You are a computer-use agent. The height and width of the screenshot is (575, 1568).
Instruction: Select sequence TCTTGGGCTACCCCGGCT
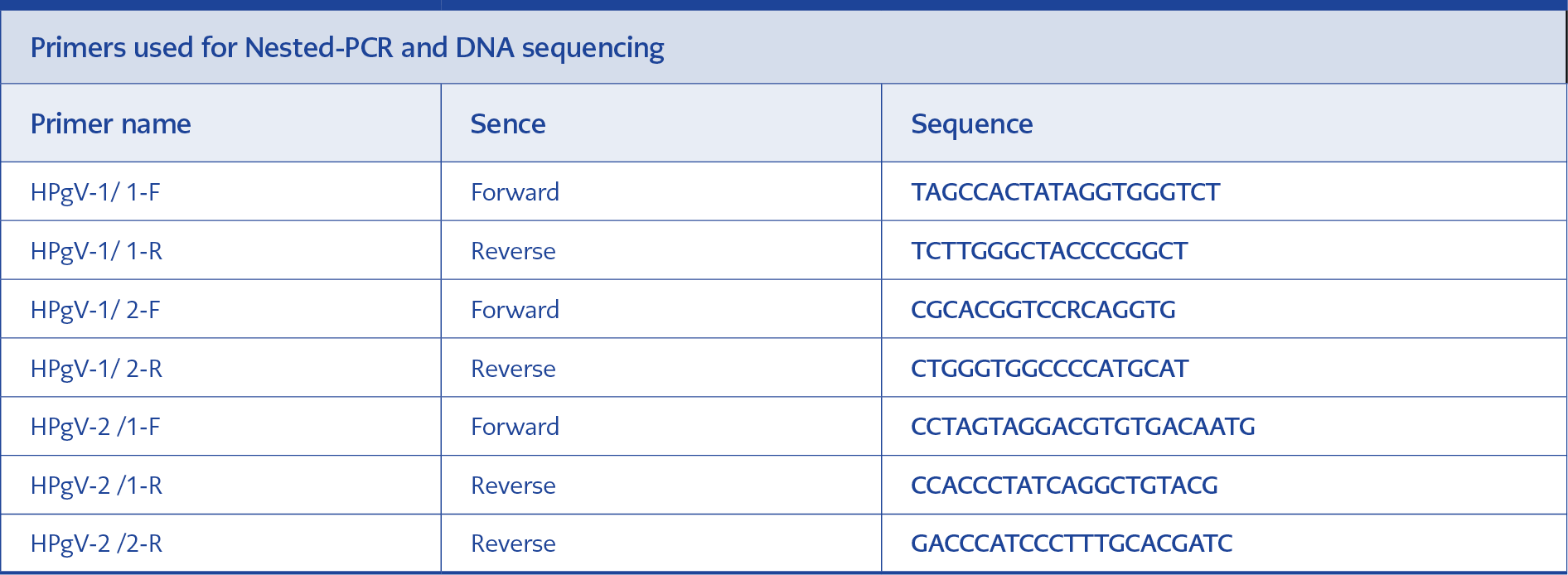point(1049,251)
